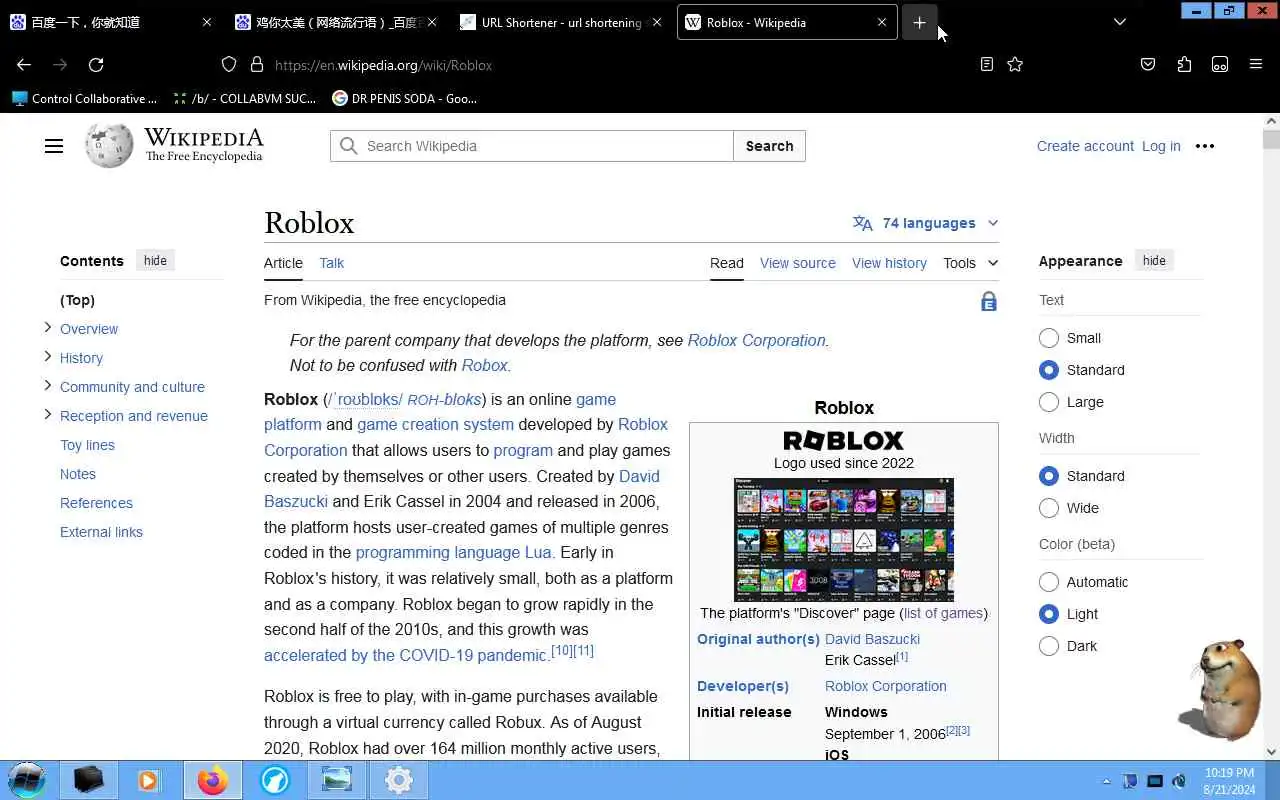Screen dimensions: 1280x800
Task: Expand Reception and revenue section
Action: pos(48,415)
